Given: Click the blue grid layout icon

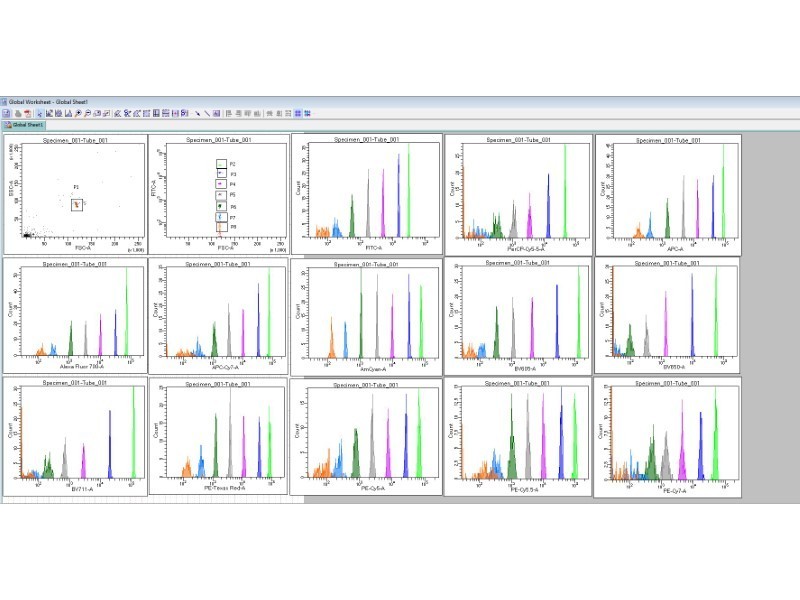Looking at the screenshot, I should tap(297, 113).
